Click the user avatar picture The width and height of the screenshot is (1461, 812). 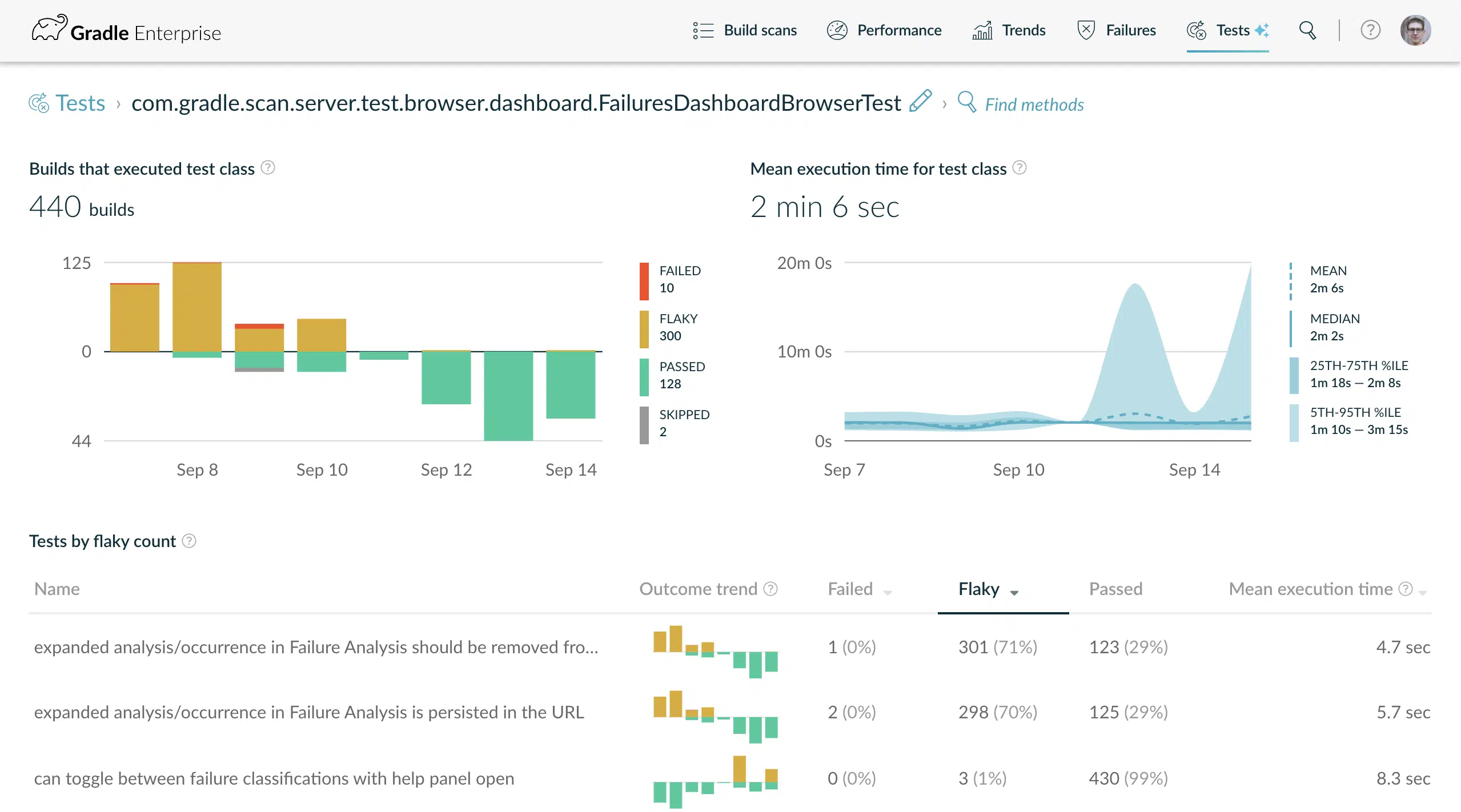point(1415,30)
